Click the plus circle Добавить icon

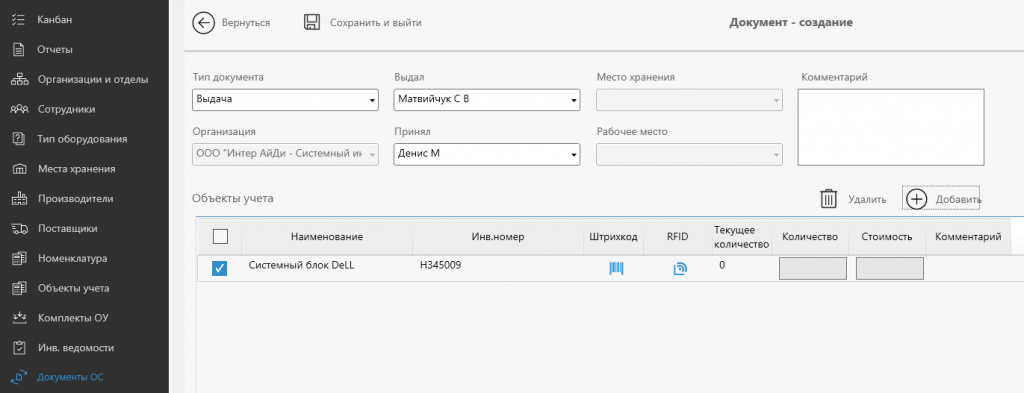point(918,199)
